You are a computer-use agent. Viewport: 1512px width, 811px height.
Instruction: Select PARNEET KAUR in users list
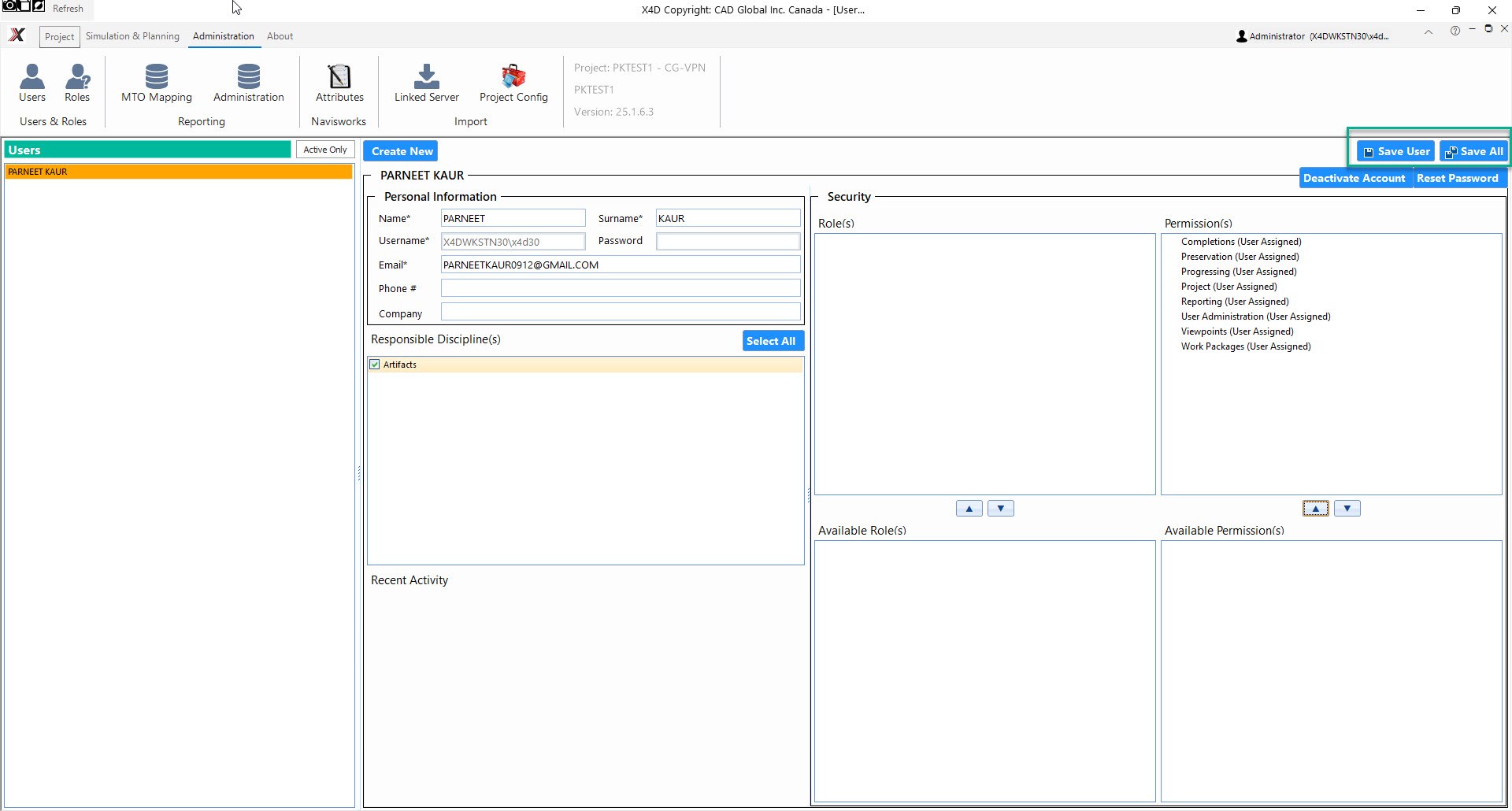(179, 172)
